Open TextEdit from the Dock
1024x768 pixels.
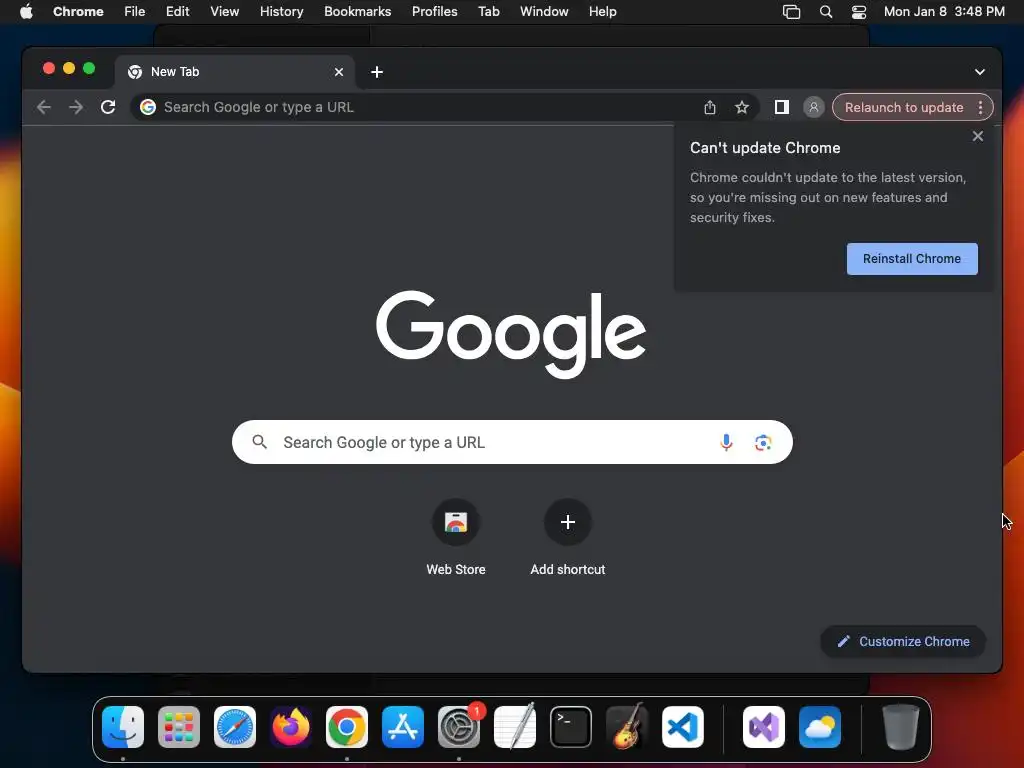pos(515,727)
